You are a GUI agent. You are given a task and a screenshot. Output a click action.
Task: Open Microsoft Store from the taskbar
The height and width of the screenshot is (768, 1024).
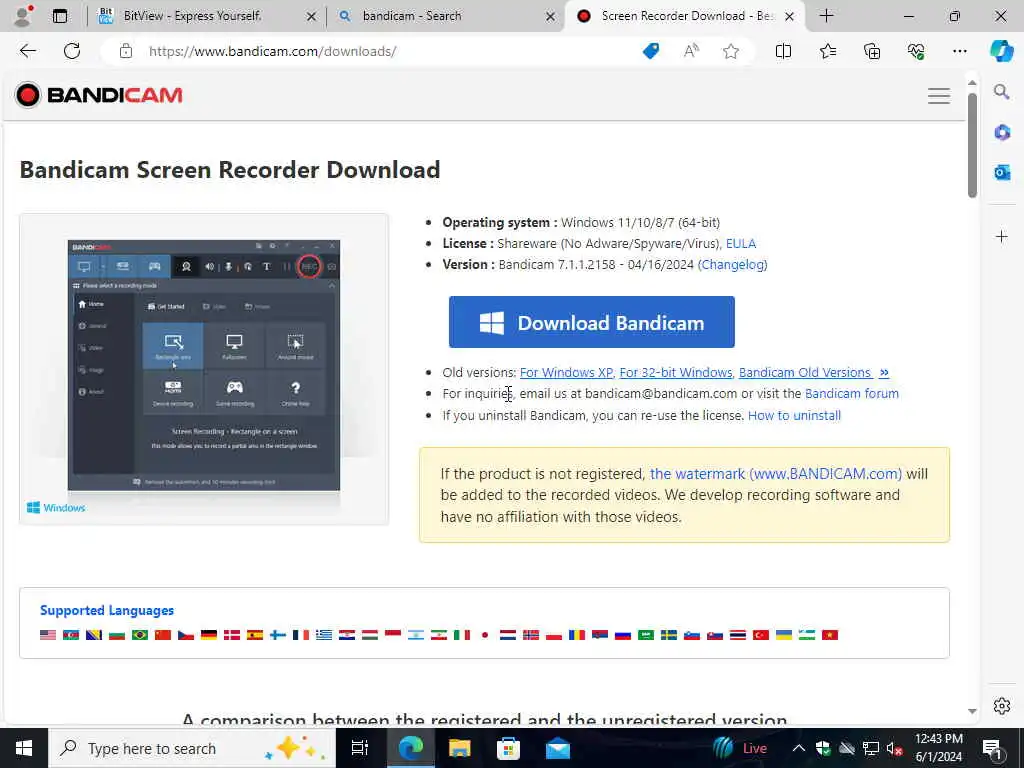[x=508, y=748]
